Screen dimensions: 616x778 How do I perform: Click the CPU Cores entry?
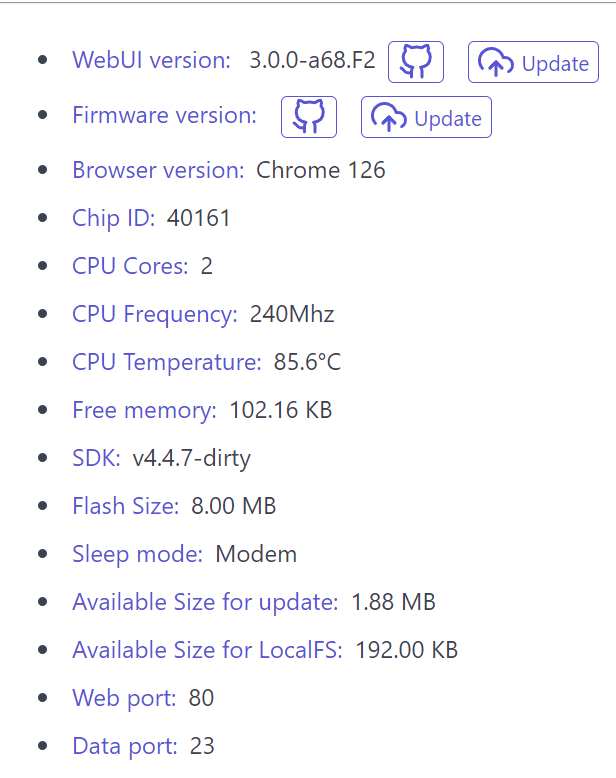pos(142,266)
